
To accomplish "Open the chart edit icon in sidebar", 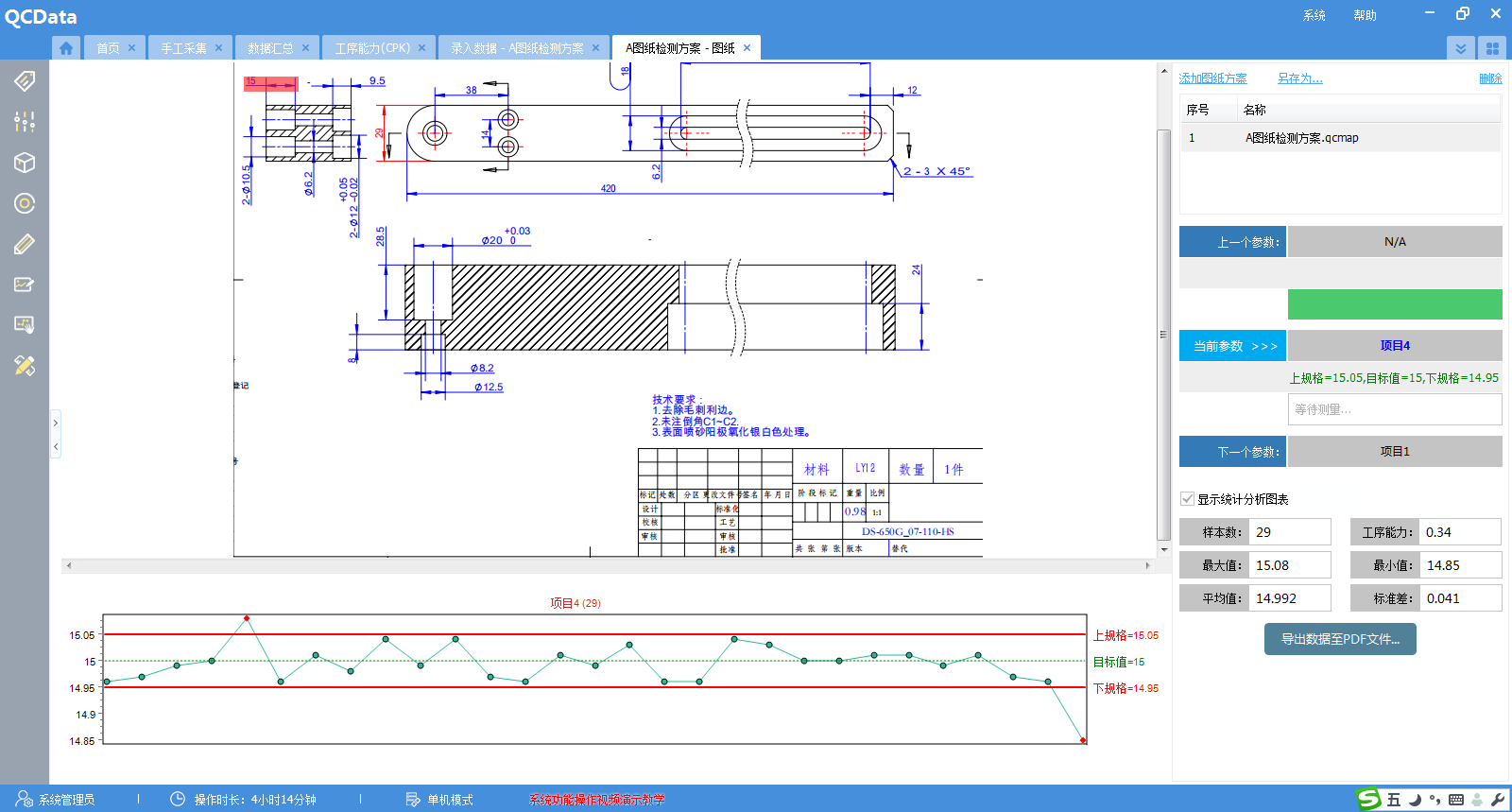I will pyautogui.click(x=25, y=285).
